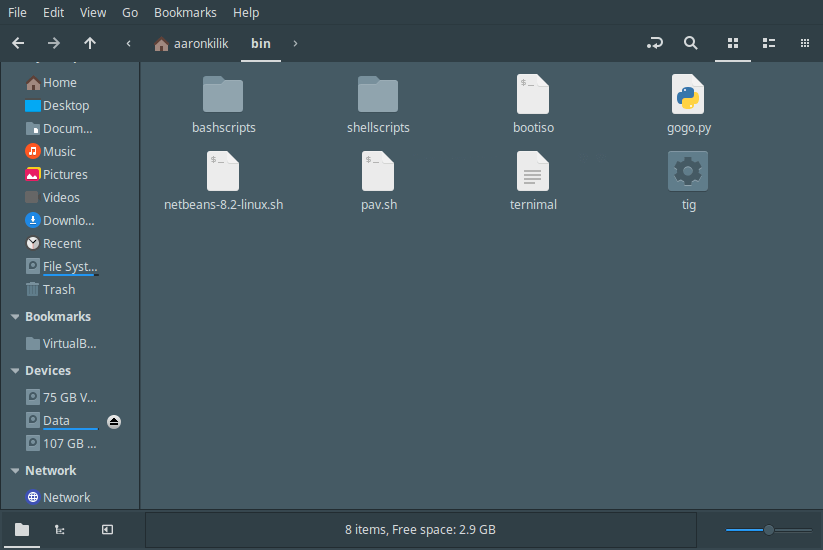Show Places in the sidebar
Screen dimensions: 823x550
click(22, 529)
